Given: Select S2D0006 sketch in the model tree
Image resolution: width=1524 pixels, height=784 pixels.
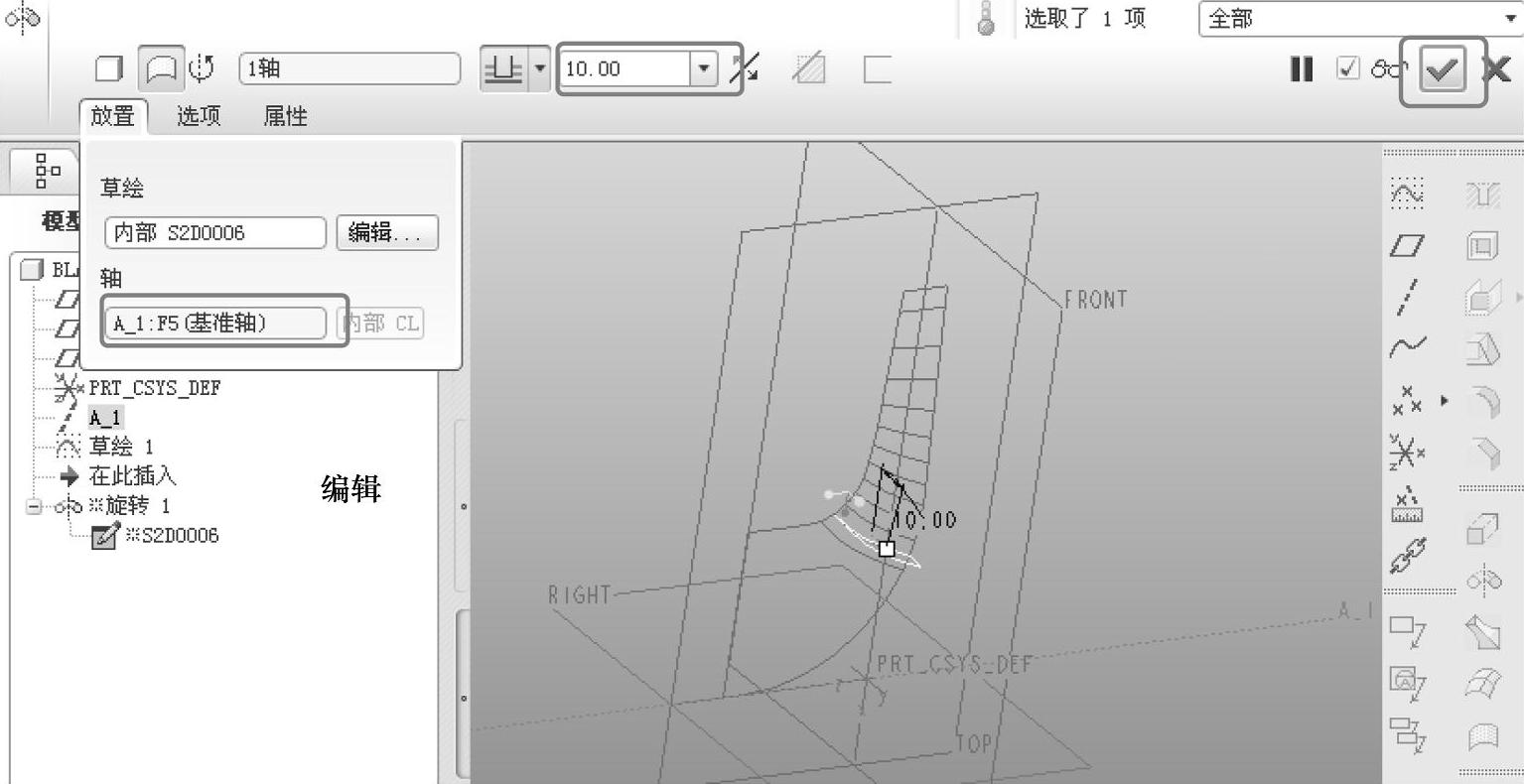Looking at the screenshot, I should 171,536.
